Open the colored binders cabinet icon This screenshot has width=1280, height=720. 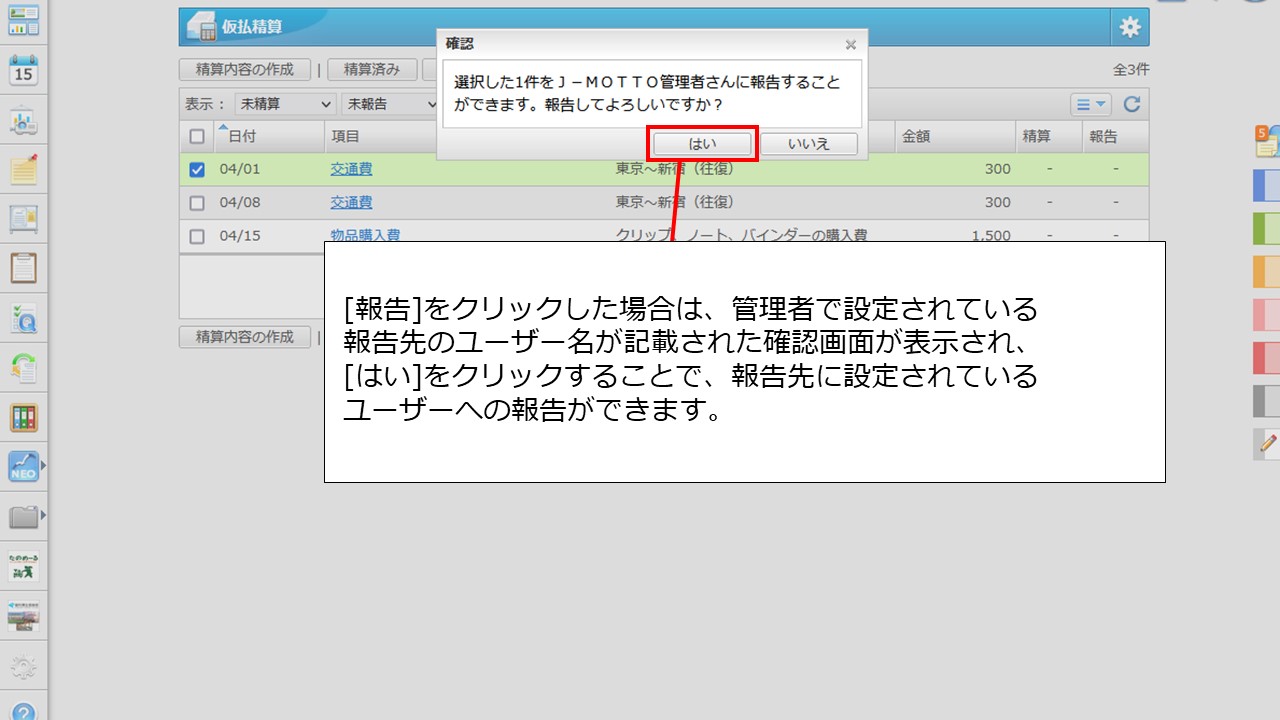[x=23, y=418]
